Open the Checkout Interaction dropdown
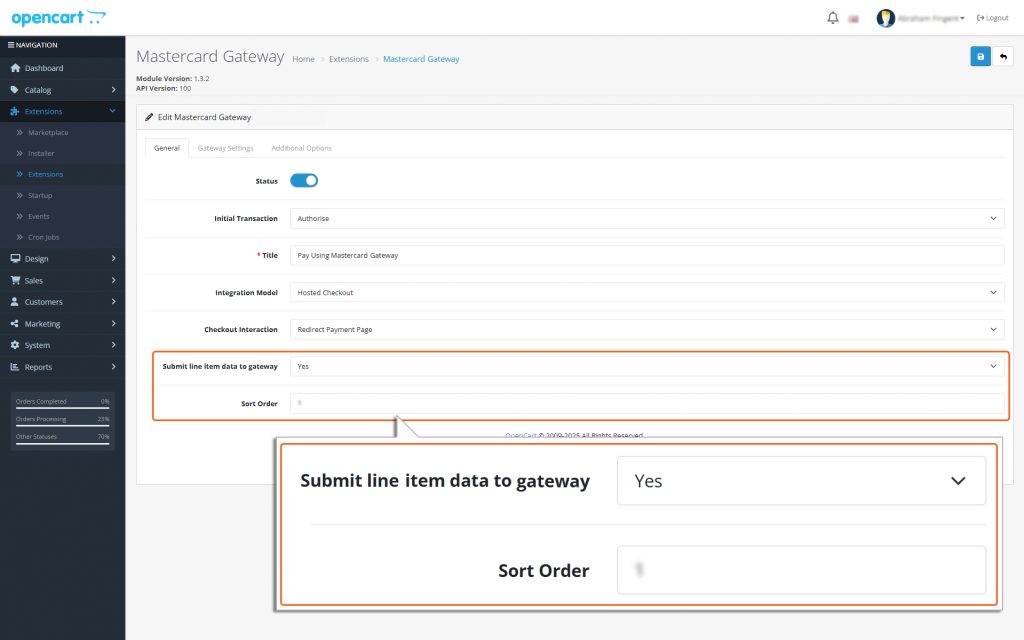 (647, 329)
